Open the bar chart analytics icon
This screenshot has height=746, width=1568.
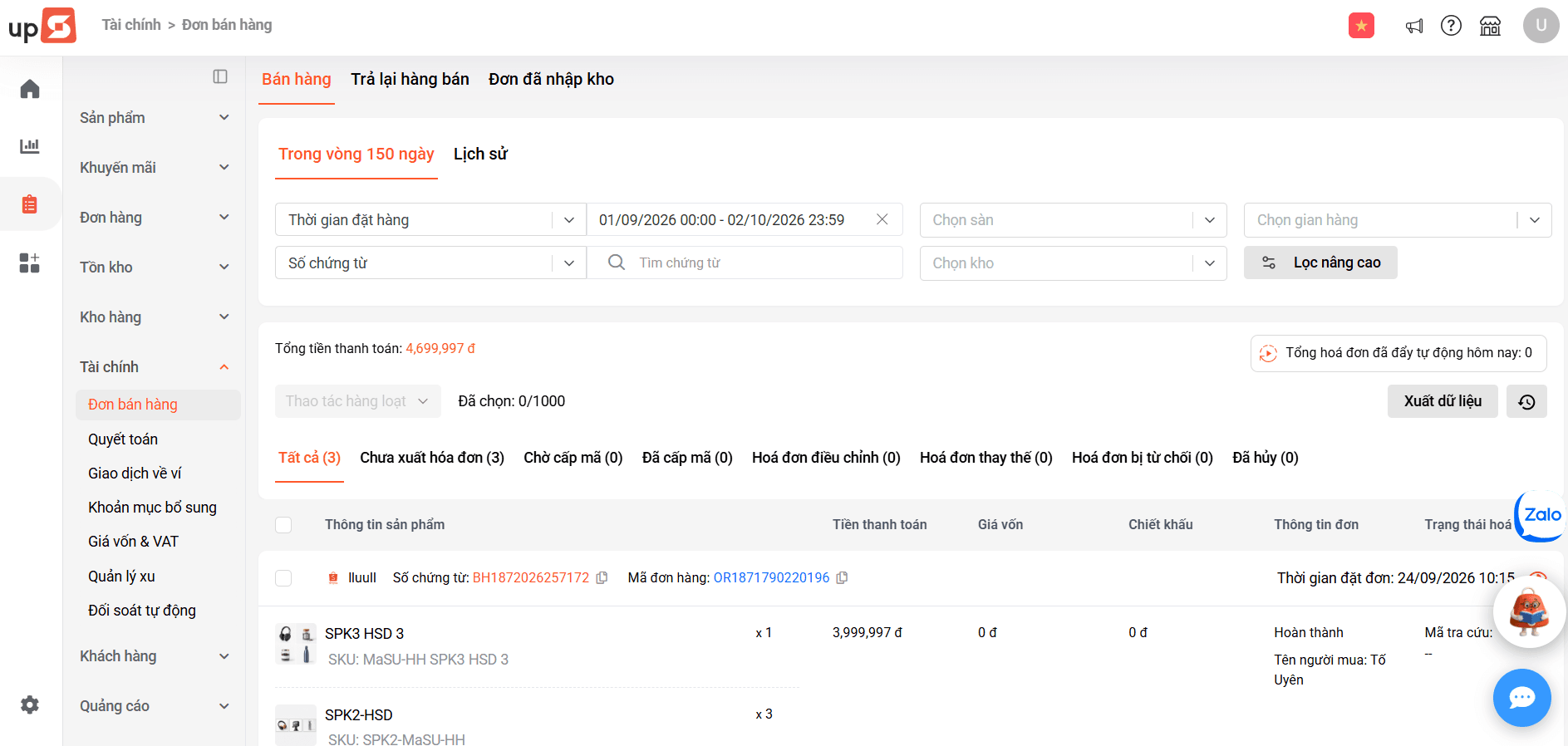pyautogui.click(x=30, y=146)
